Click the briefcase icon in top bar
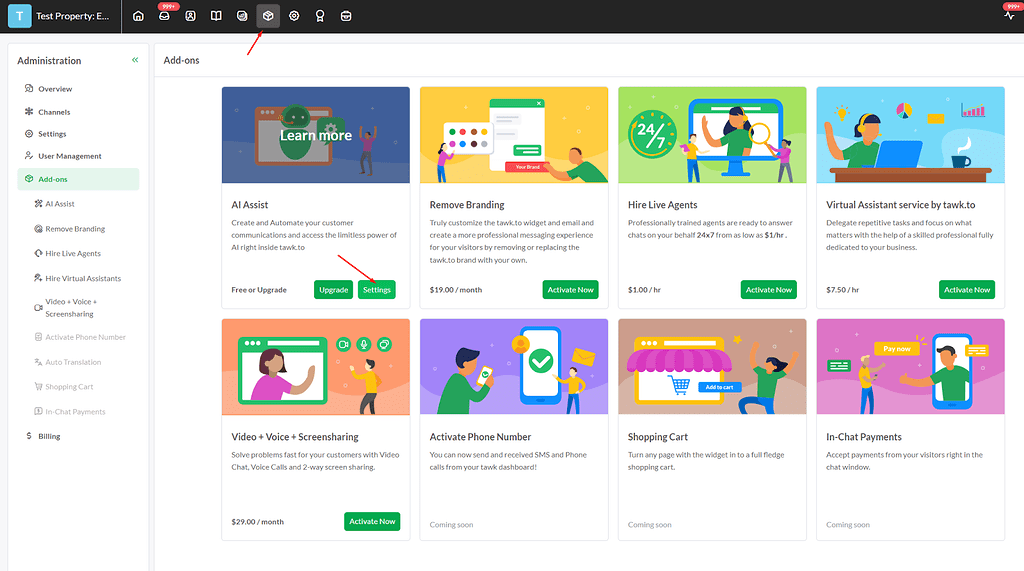1024x571 pixels. tap(346, 16)
